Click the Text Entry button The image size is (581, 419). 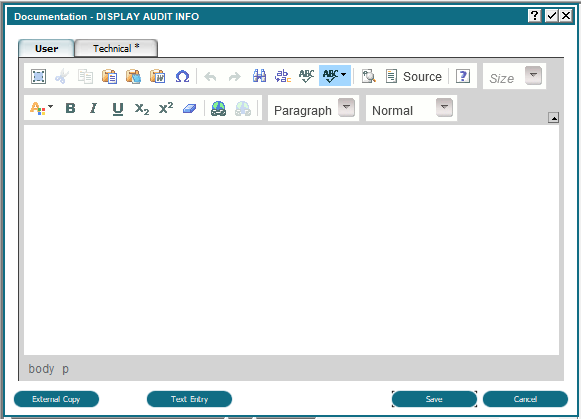pos(189,399)
